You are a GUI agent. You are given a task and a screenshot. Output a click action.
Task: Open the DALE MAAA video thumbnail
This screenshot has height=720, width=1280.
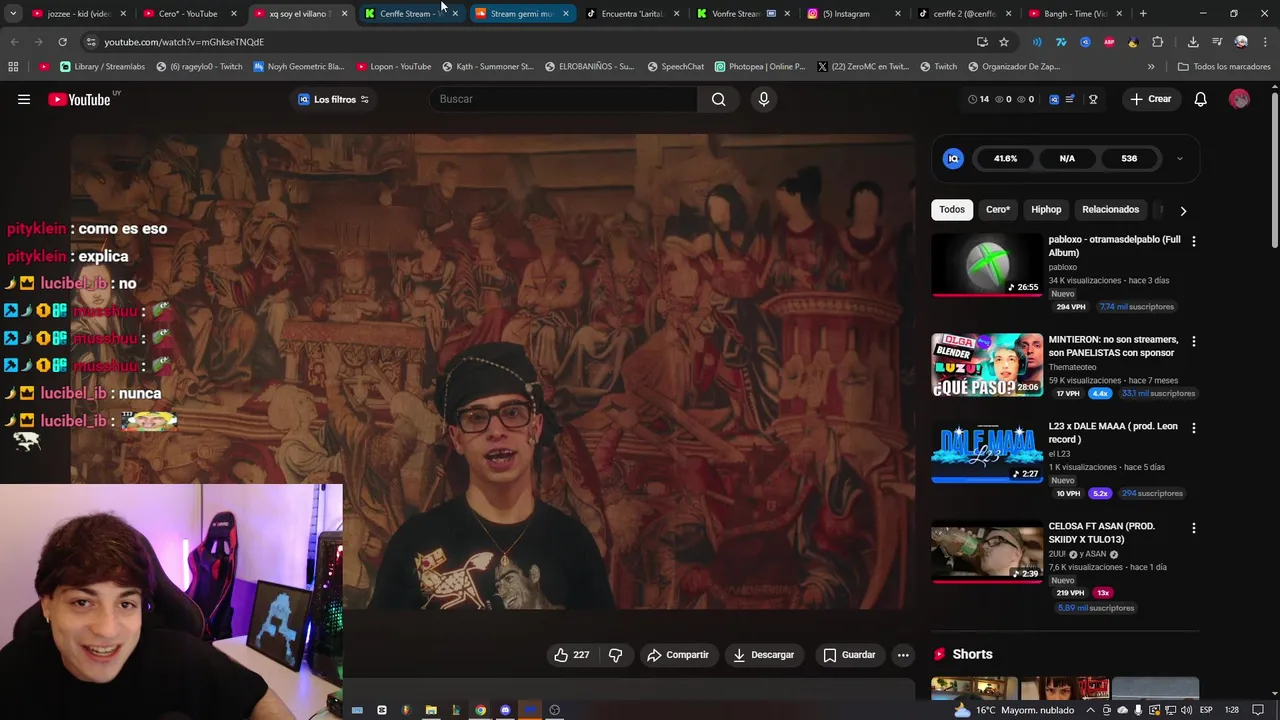987,452
